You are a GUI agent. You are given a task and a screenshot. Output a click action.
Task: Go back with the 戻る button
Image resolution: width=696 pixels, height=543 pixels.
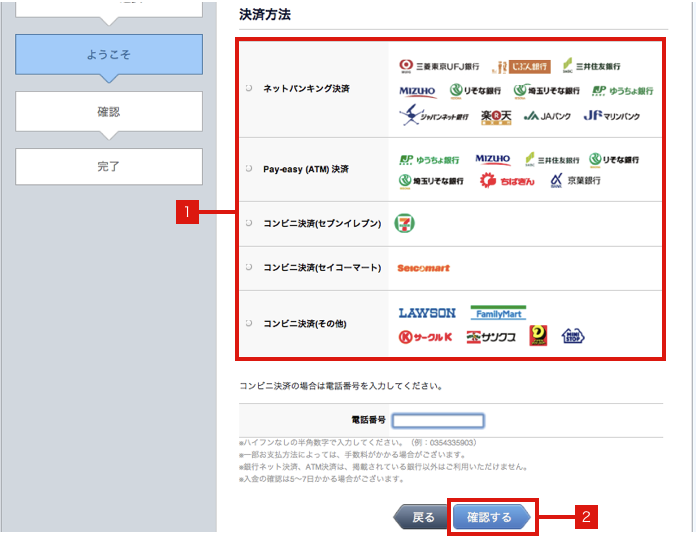tap(422, 517)
